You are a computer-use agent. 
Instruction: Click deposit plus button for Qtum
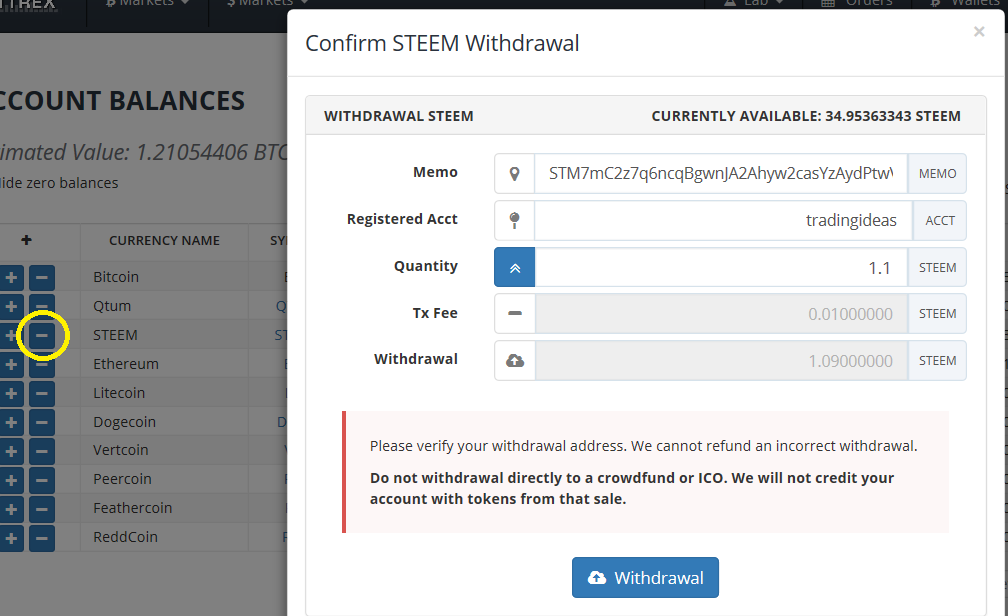coord(11,306)
